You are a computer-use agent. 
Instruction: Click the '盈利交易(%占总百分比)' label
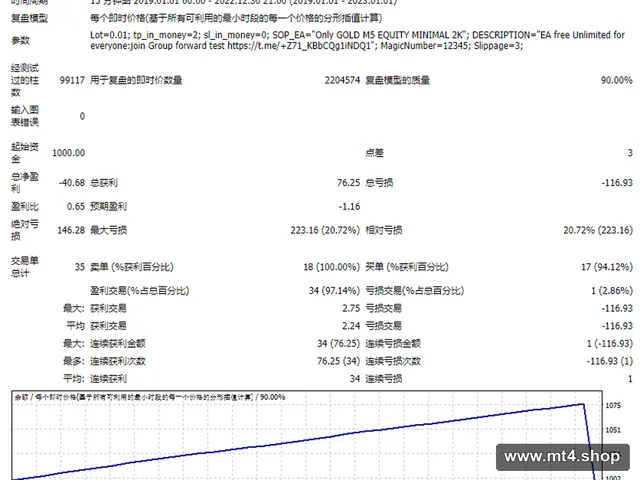[140, 291]
